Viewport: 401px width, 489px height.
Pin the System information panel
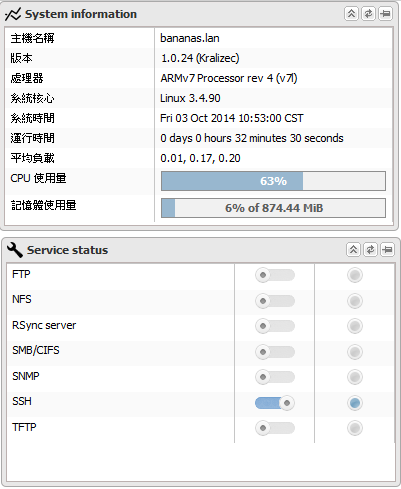click(x=385, y=14)
